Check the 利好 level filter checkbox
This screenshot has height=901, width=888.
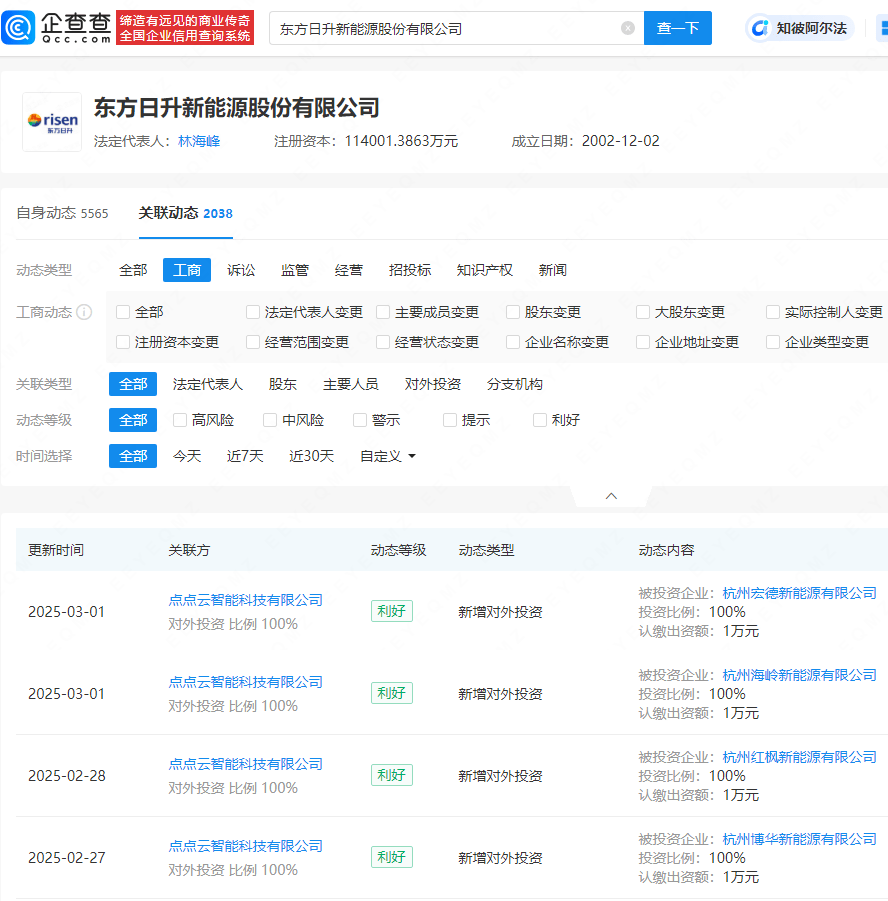(x=540, y=421)
